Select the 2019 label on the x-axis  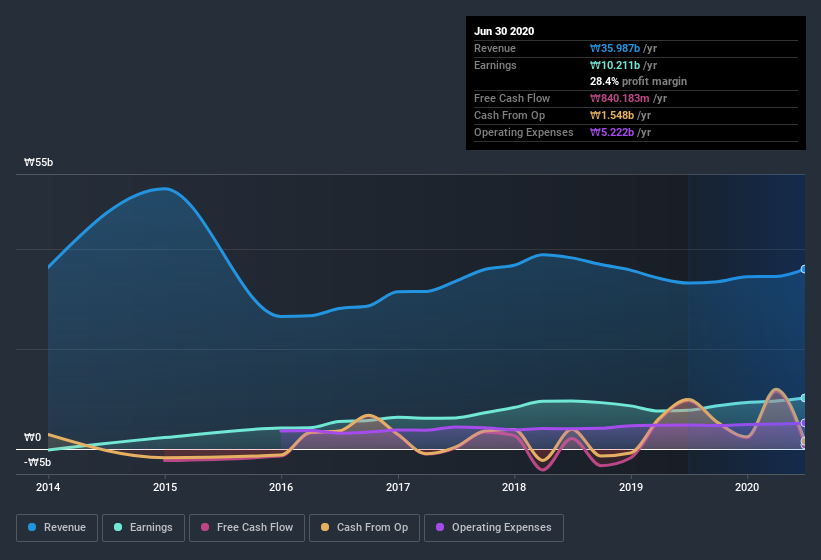631,487
